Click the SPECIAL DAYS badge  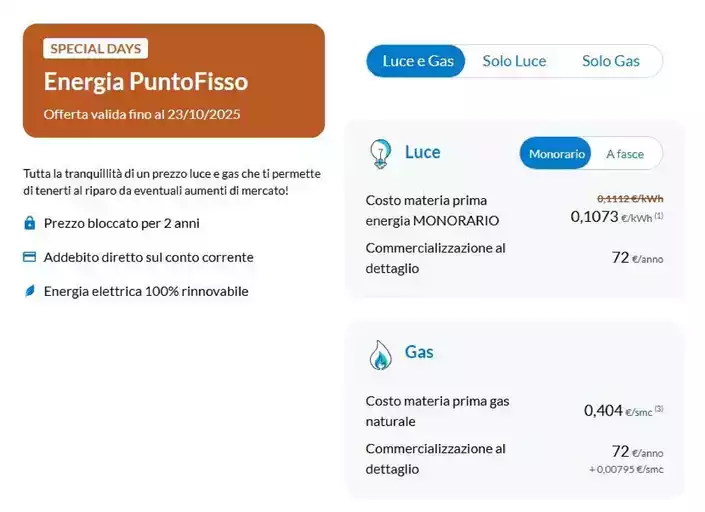point(96,48)
